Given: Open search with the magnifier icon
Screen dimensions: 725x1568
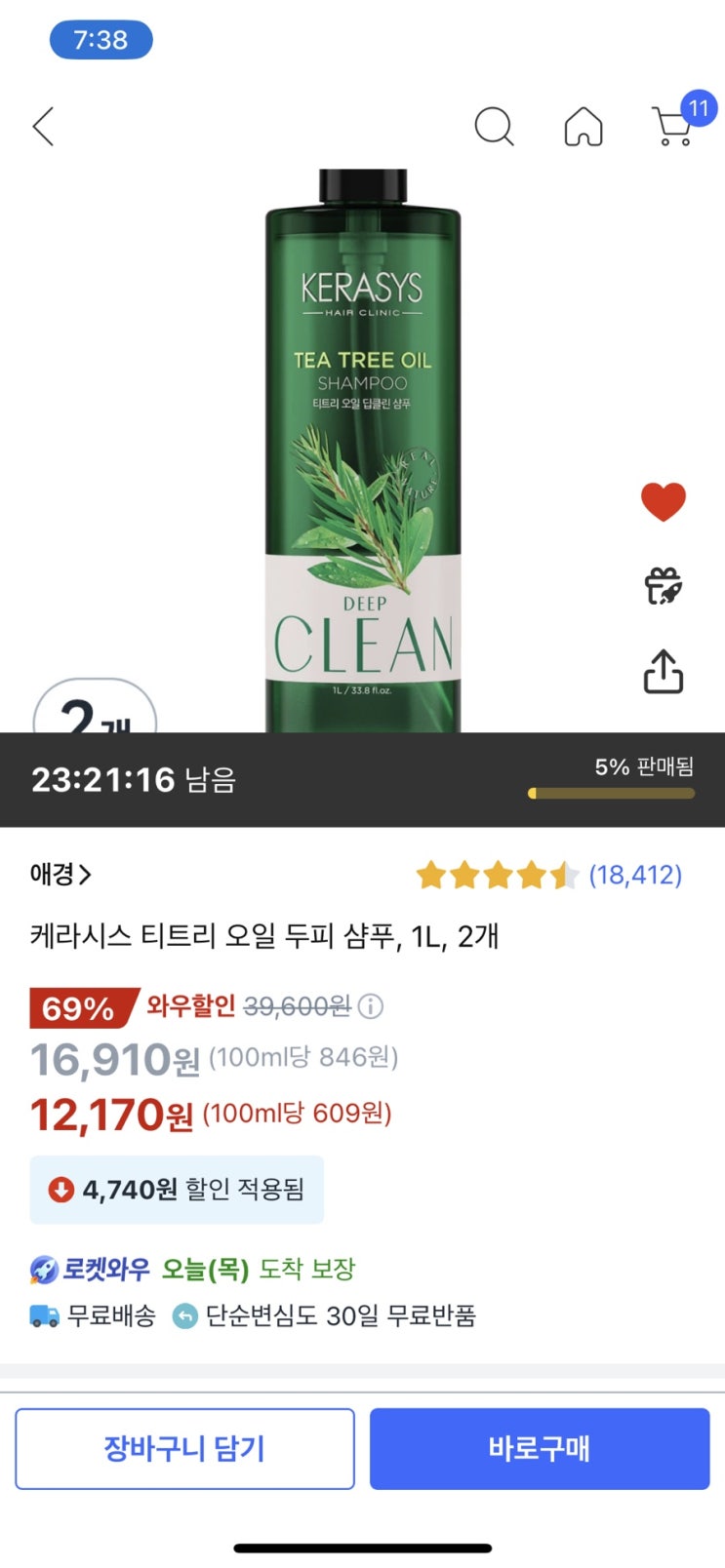Looking at the screenshot, I should 494,127.
